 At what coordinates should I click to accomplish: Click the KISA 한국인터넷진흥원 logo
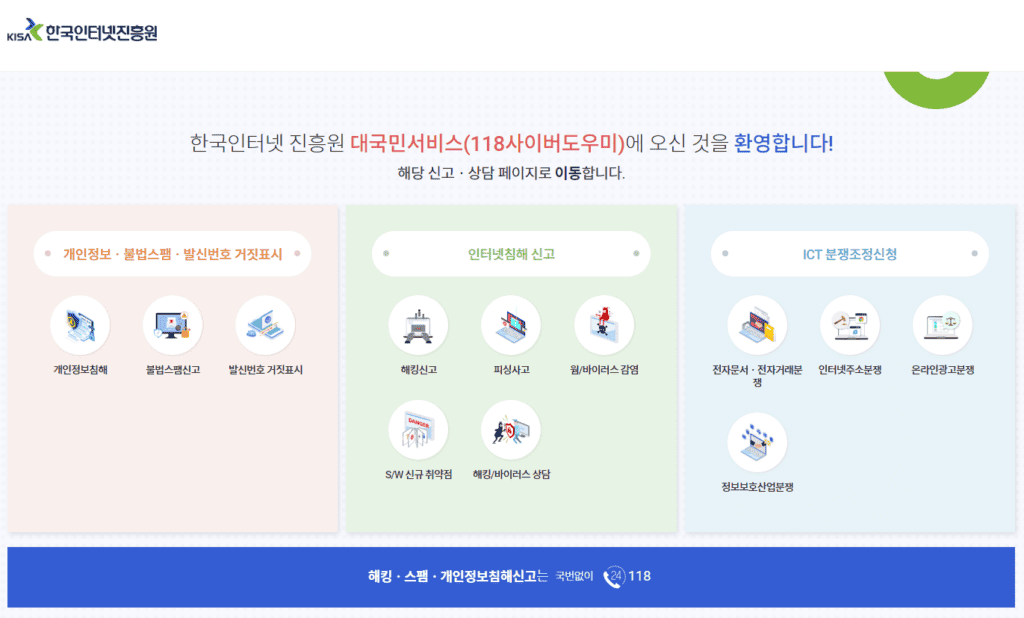pyautogui.click(x=82, y=31)
